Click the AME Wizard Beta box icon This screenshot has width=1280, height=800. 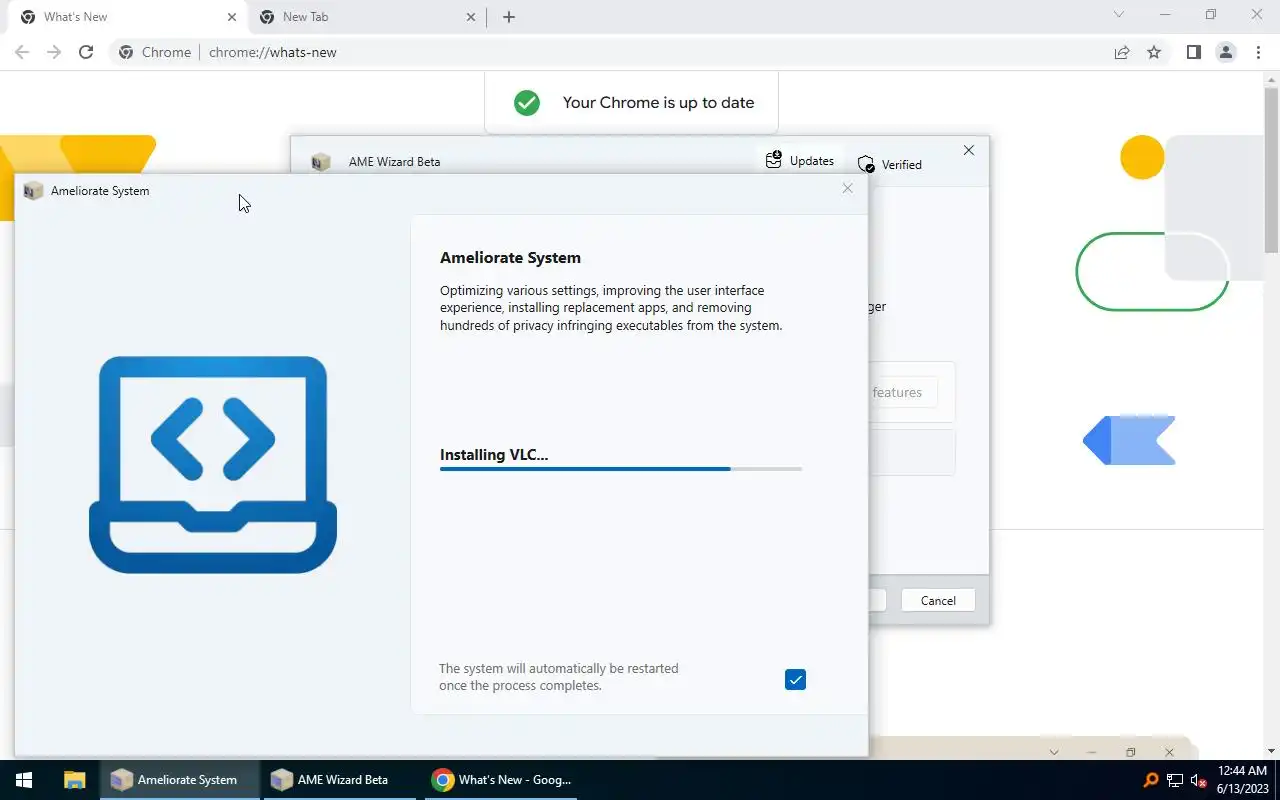pos(320,162)
